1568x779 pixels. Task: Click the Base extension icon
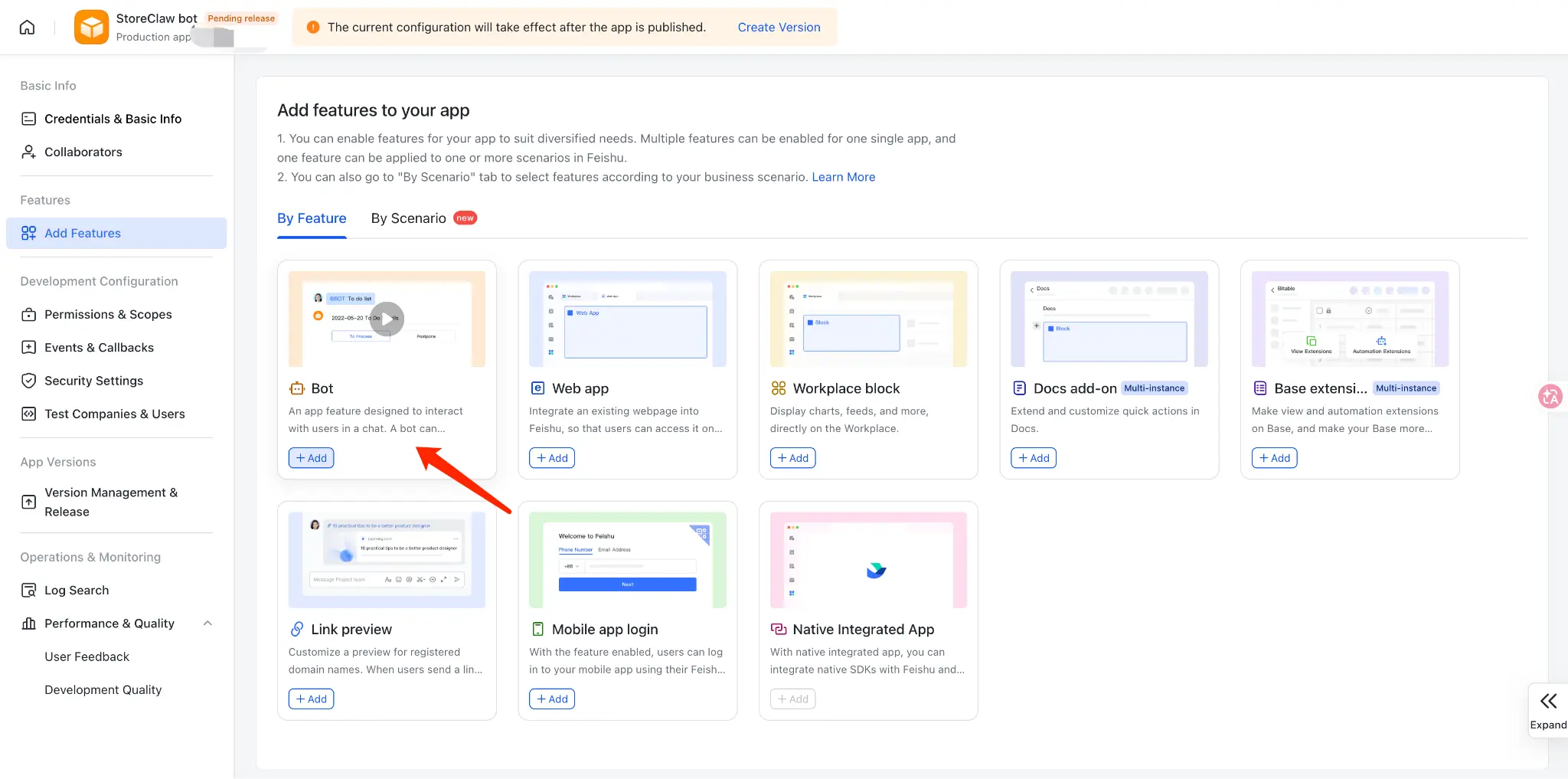(1259, 388)
